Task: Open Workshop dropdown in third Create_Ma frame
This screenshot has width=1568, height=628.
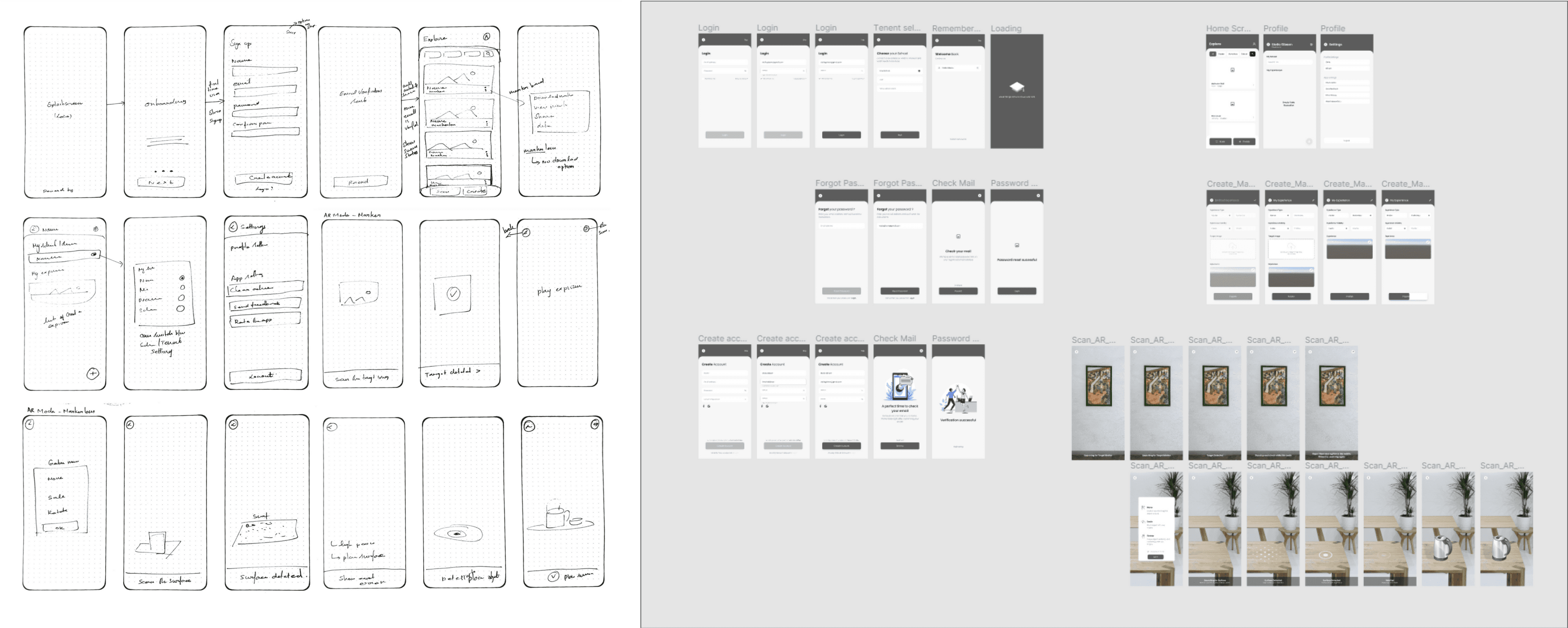Action: (x=1362, y=215)
